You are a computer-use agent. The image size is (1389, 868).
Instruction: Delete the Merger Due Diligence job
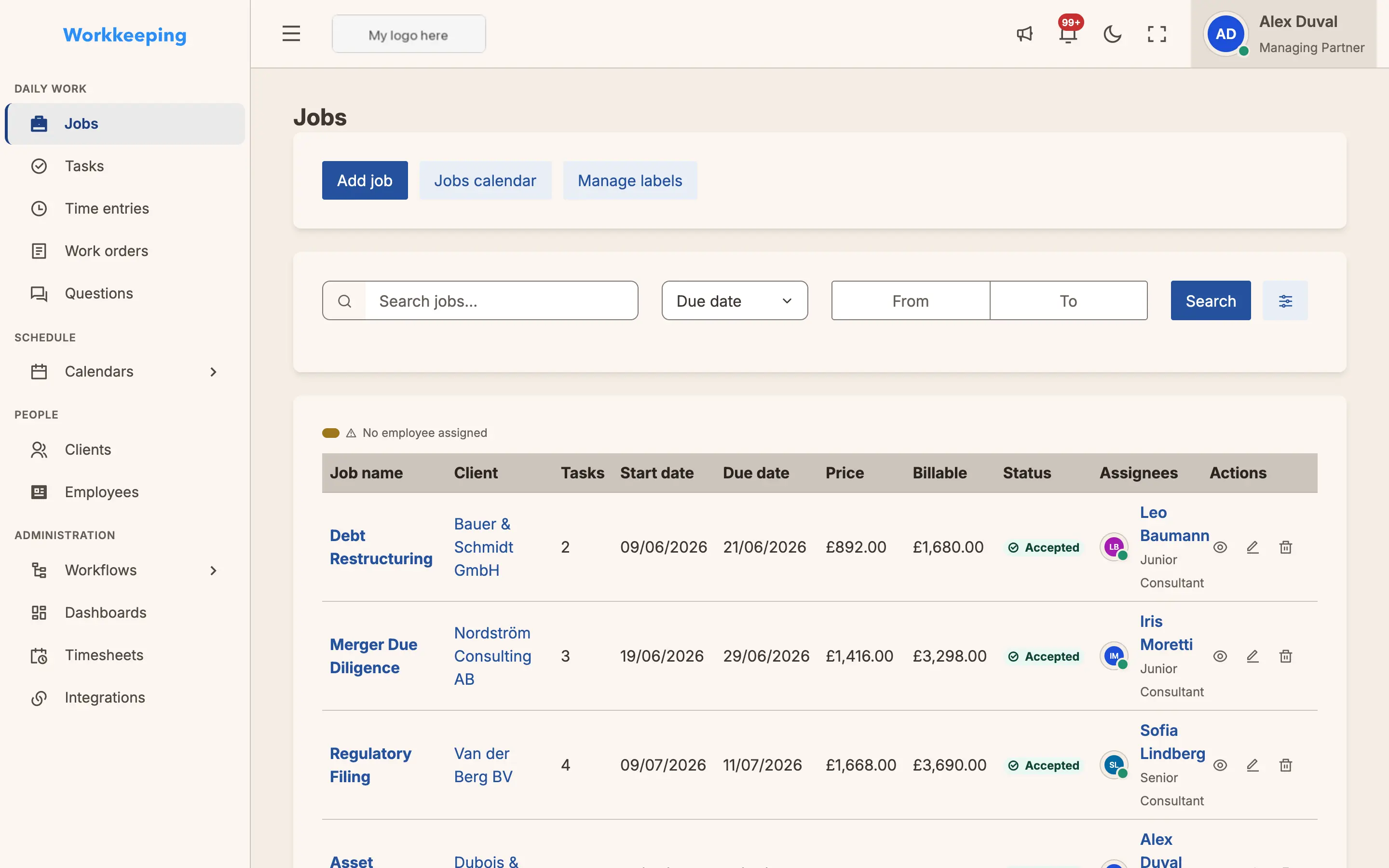point(1286,656)
